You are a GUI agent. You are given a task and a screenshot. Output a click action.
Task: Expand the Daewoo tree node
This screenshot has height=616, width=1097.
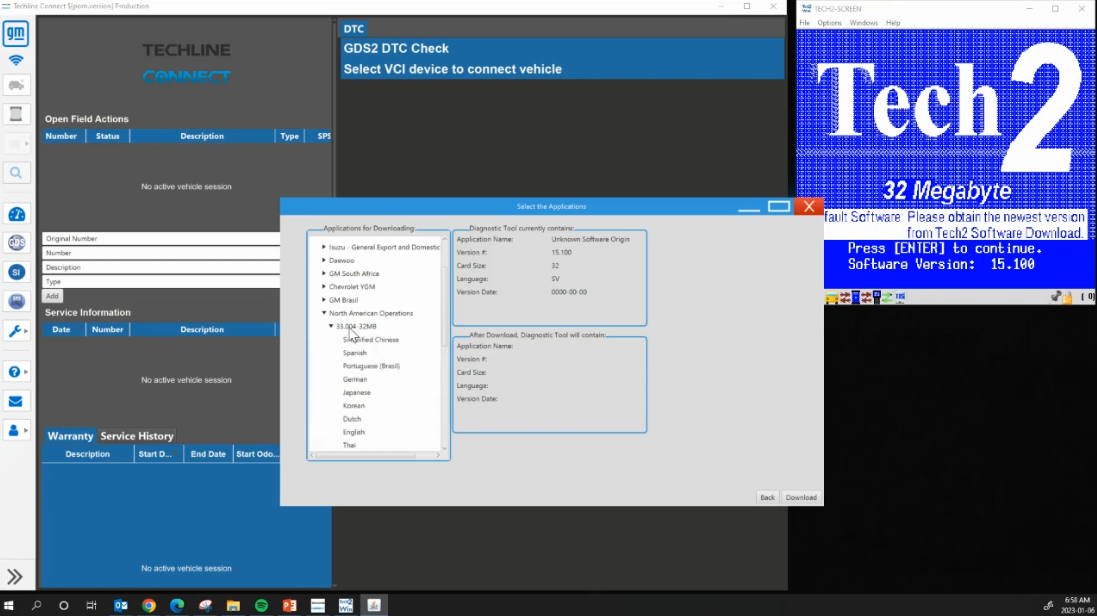[324, 260]
